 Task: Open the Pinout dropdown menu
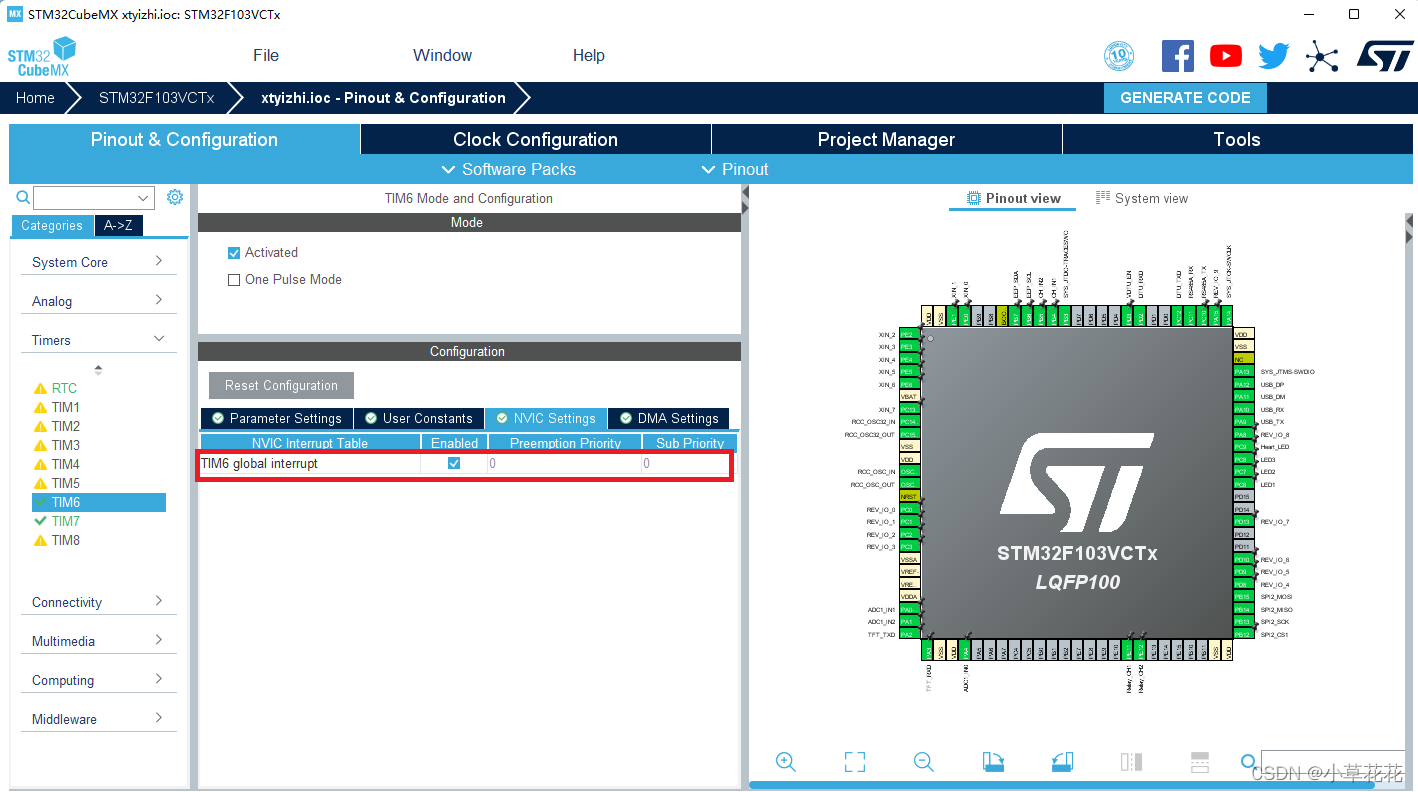735,169
